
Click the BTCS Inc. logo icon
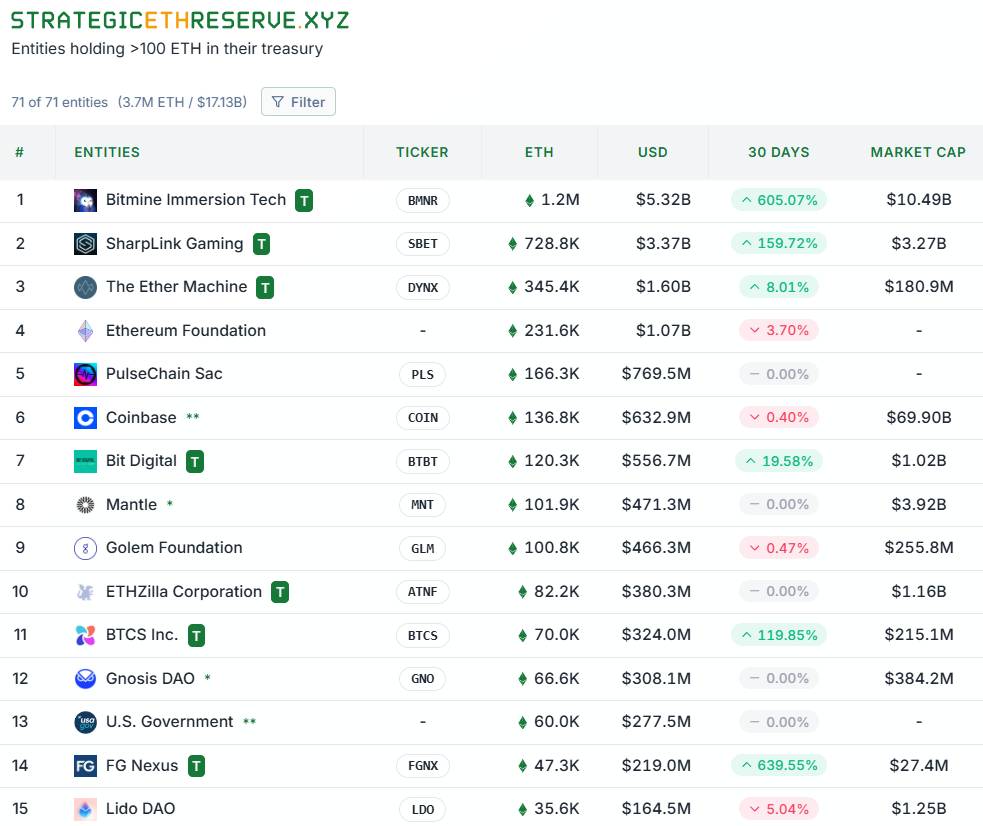point(85,635)
